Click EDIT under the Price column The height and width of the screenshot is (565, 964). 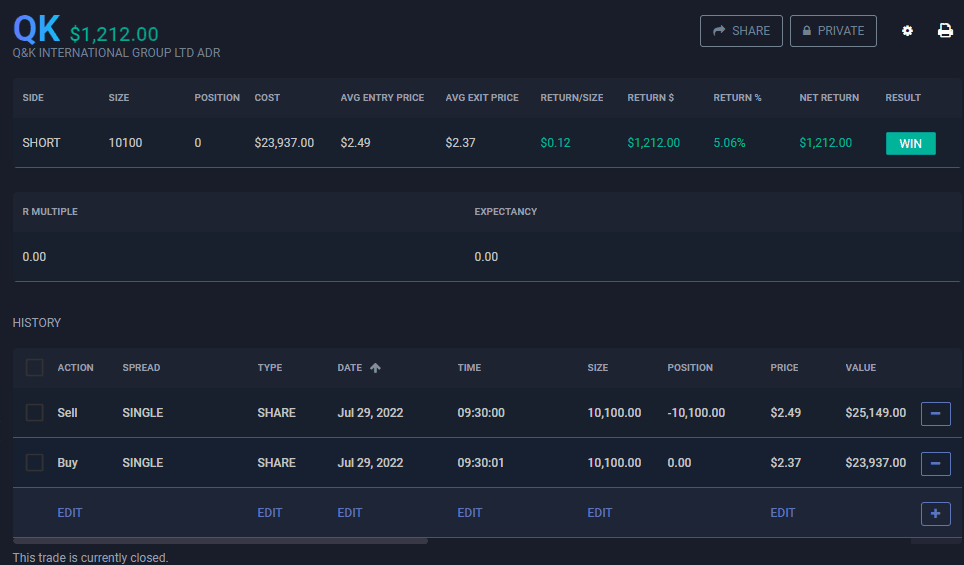783,513
